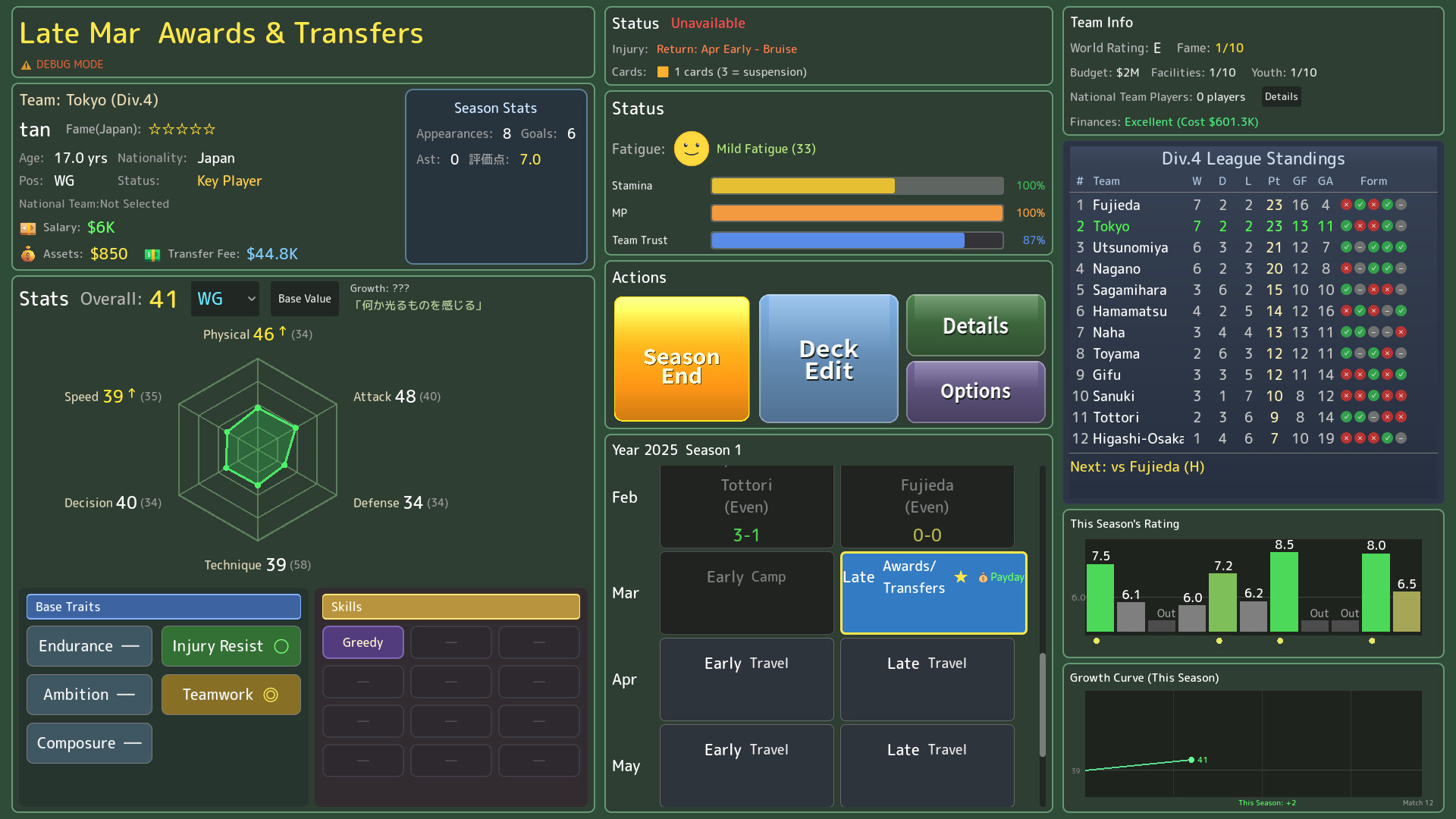Click the smiley fatigue face icon
The image size is (1456, 819).
[x=691, y=149]
